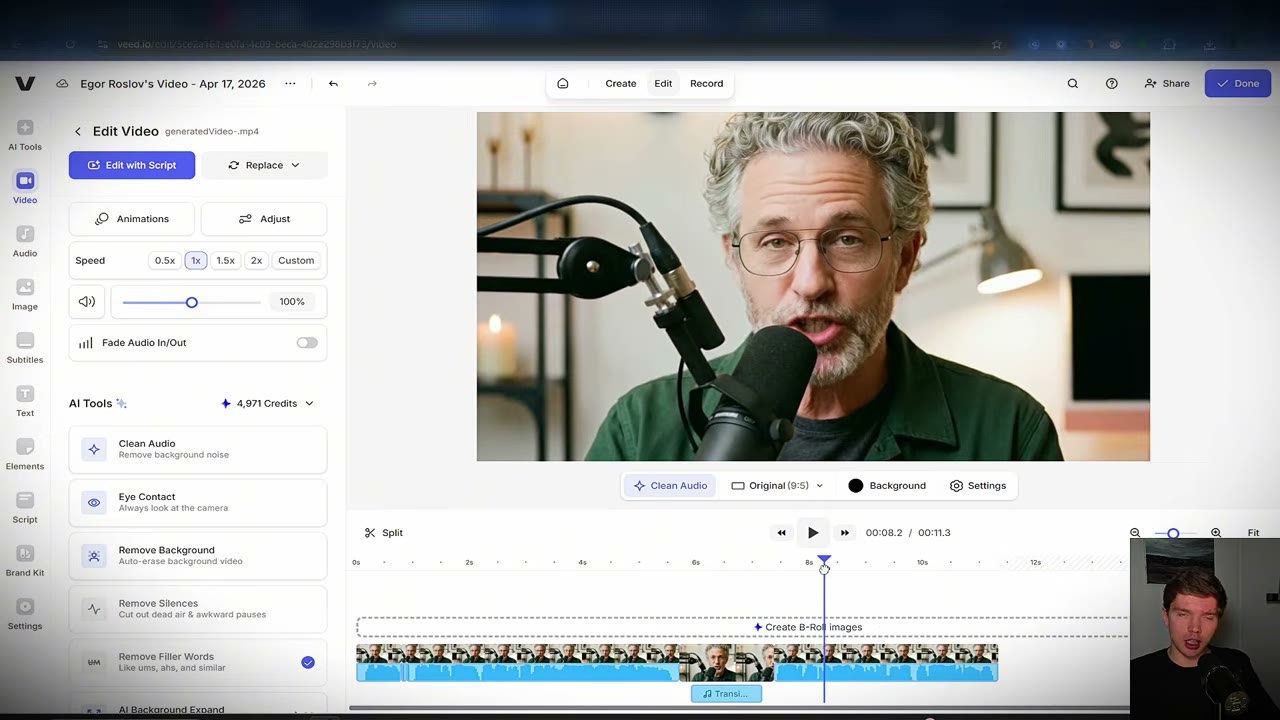Viewport: 1280px width, 720px height.
Task: Select the Transi... audio clip
Action: 726,694
